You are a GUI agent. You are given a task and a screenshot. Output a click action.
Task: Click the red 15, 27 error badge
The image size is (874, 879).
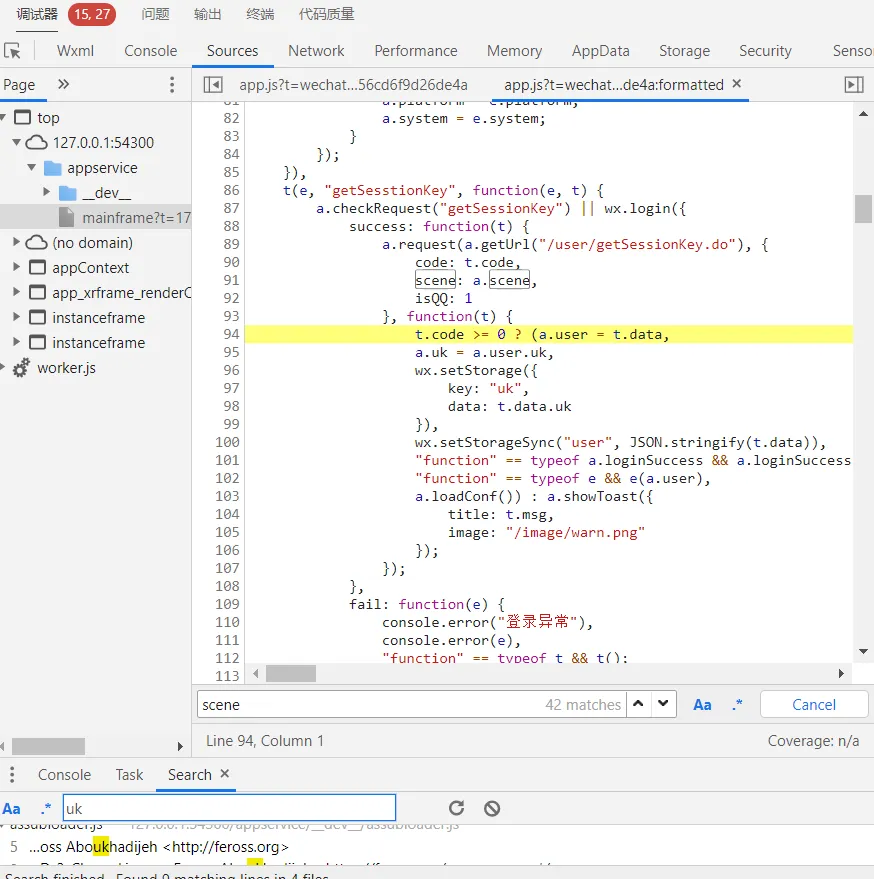92,14
